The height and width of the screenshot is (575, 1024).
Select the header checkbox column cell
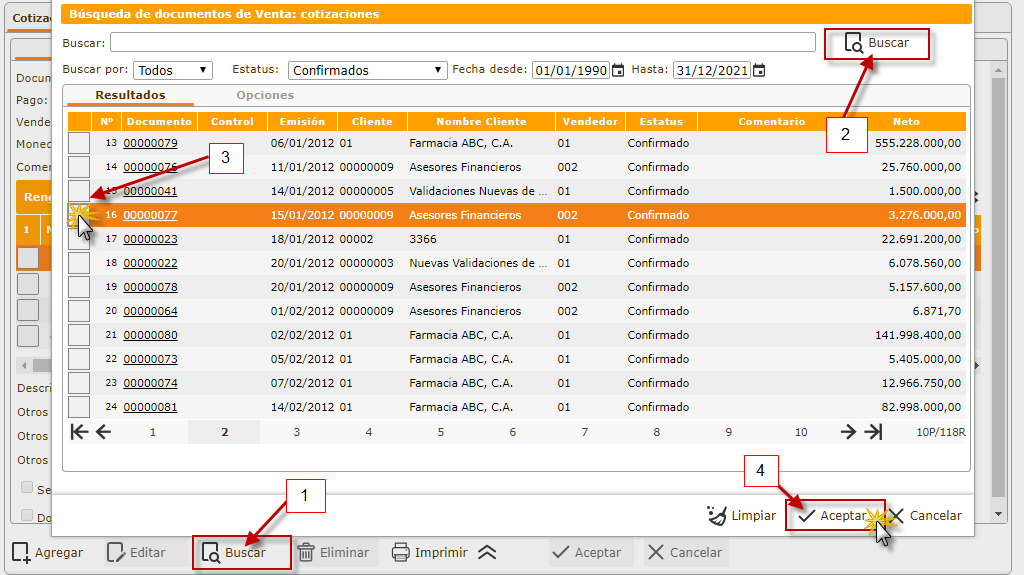tap(79, 122)
